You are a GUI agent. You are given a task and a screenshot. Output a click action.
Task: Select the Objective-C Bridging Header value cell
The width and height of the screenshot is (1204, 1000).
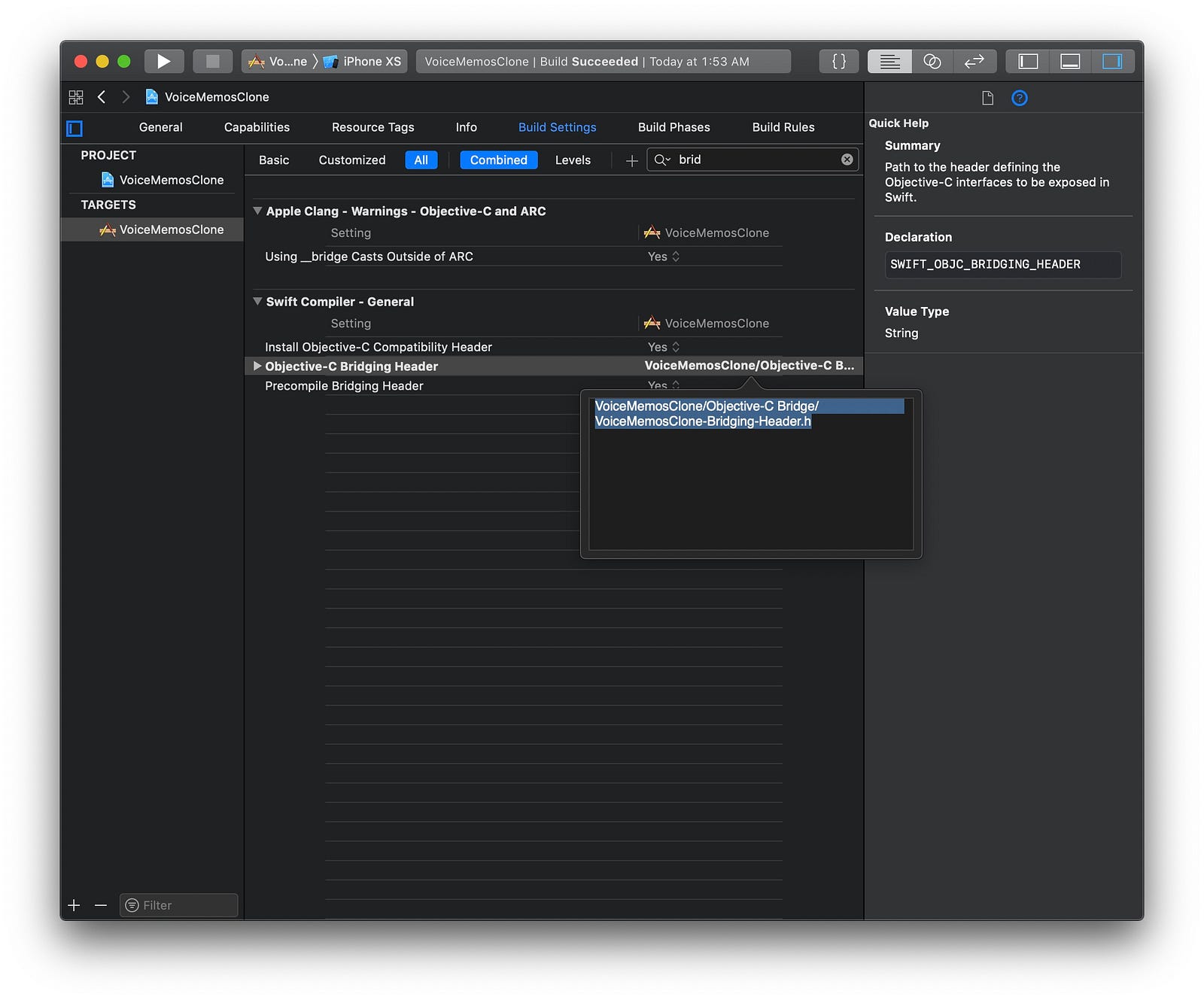click(749, 366)
